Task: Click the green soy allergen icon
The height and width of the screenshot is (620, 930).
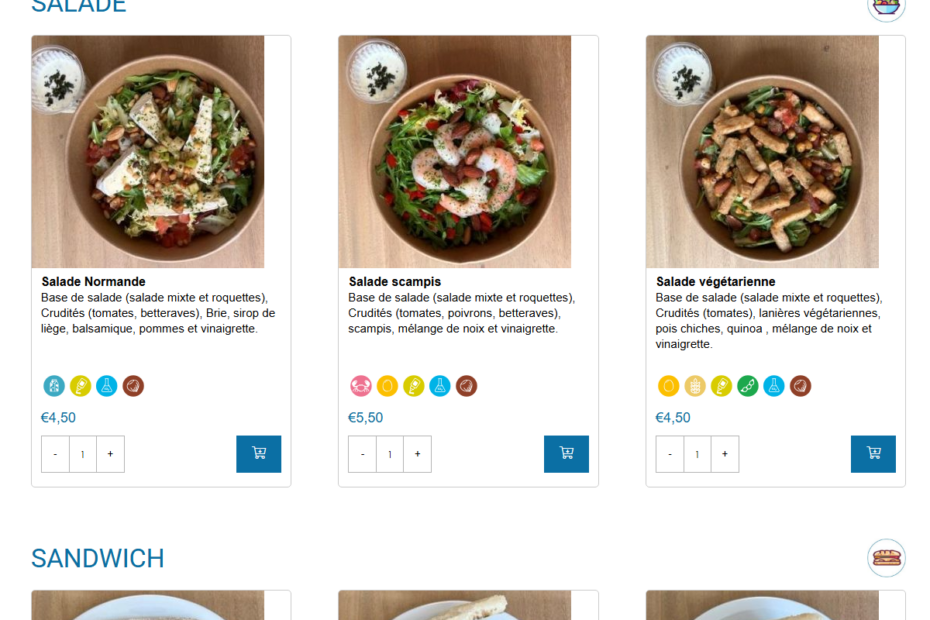Action: pyautogui.click(x=748, y=386)
